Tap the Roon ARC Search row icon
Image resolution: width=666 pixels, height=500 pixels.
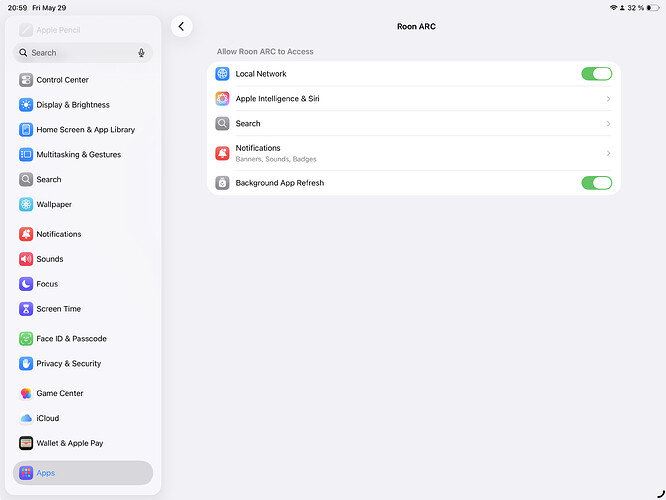click(222, 124)
